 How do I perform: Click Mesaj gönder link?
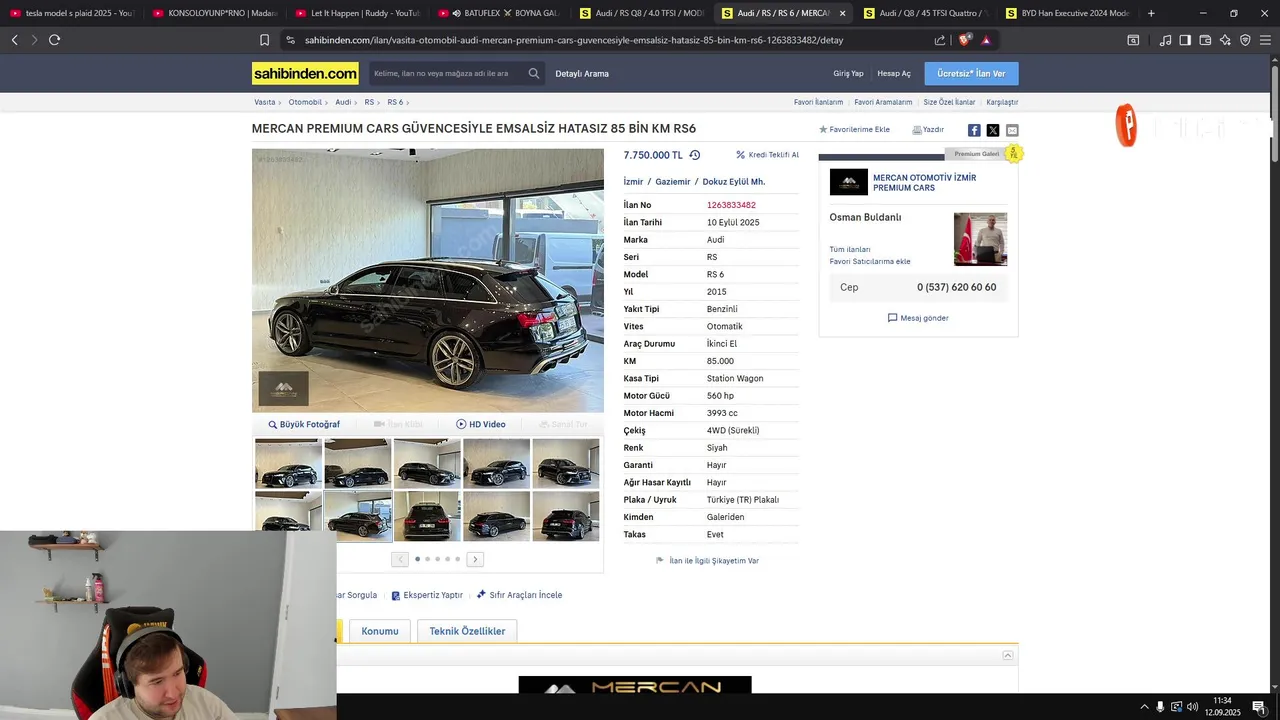pyautogui.click(x=918, y=318)
